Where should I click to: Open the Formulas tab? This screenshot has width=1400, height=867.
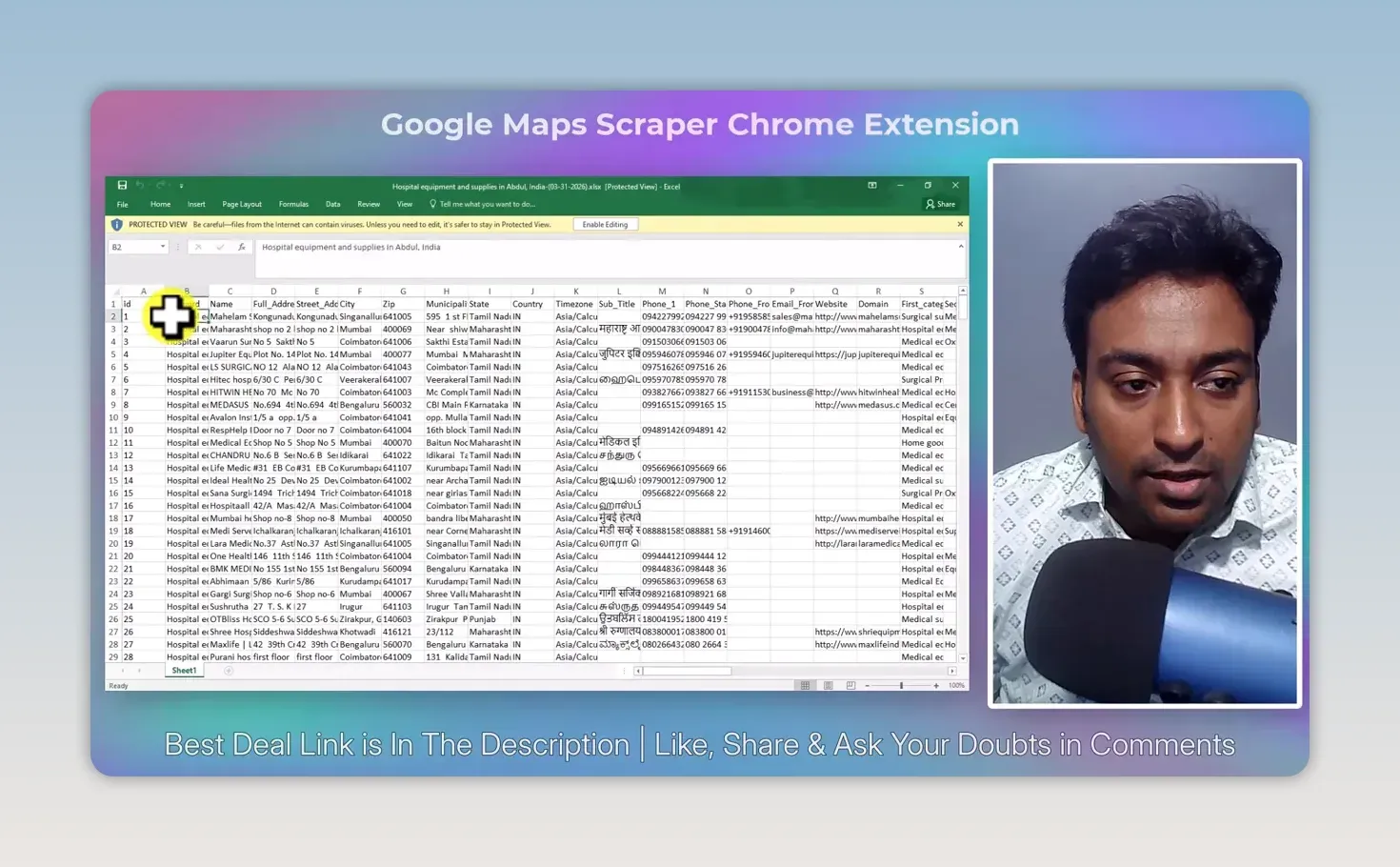293,205
